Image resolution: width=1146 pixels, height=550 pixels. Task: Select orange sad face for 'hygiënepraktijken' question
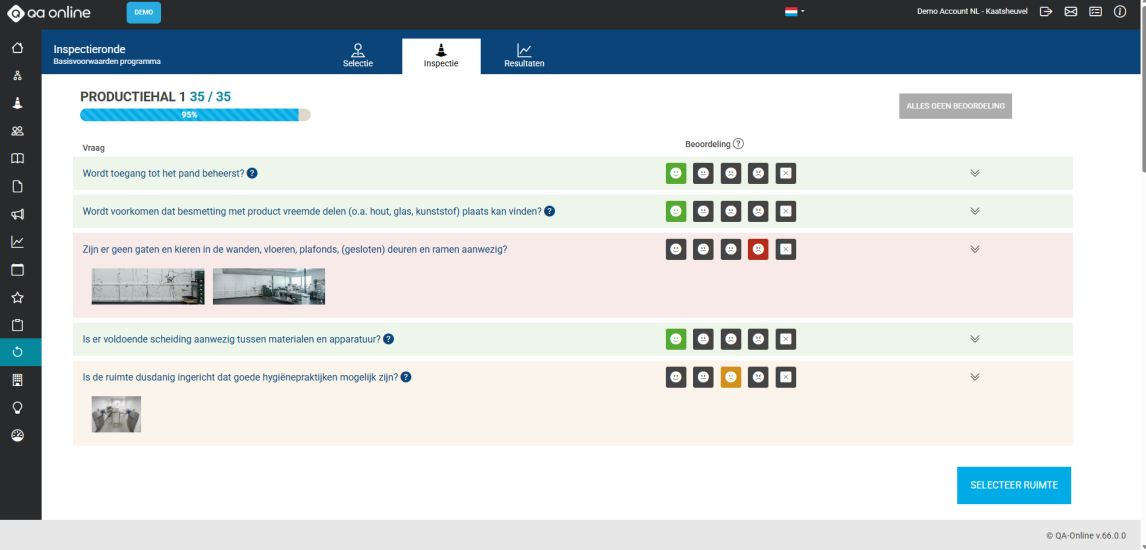pyautogui.click(x=731, y=377)
